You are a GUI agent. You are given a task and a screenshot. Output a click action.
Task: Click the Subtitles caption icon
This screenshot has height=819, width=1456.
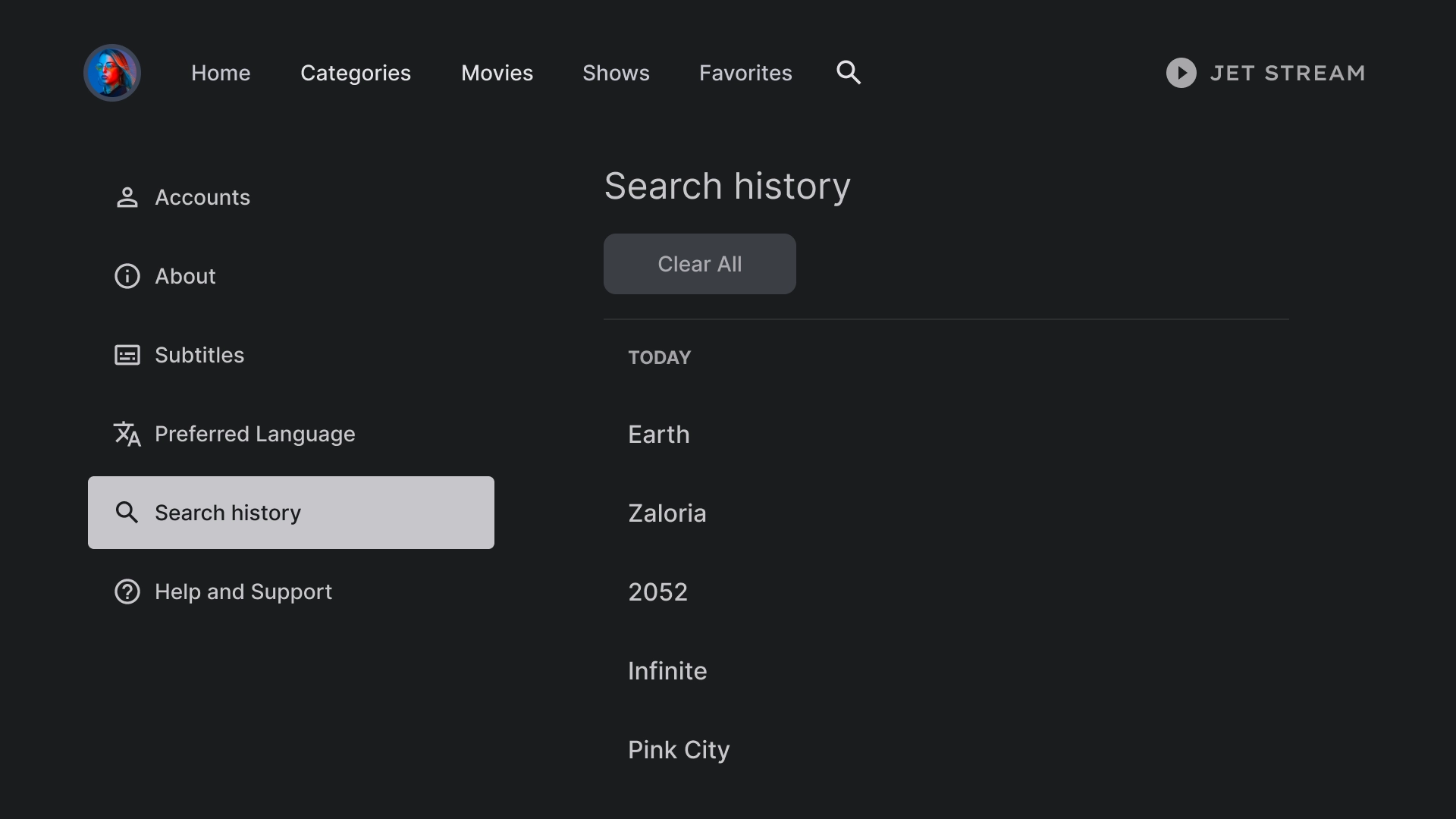[x=127, y=355]
